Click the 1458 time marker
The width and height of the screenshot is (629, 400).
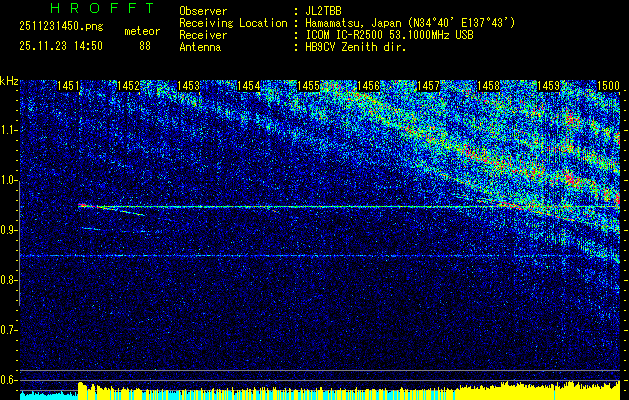(x=488, y=87)
